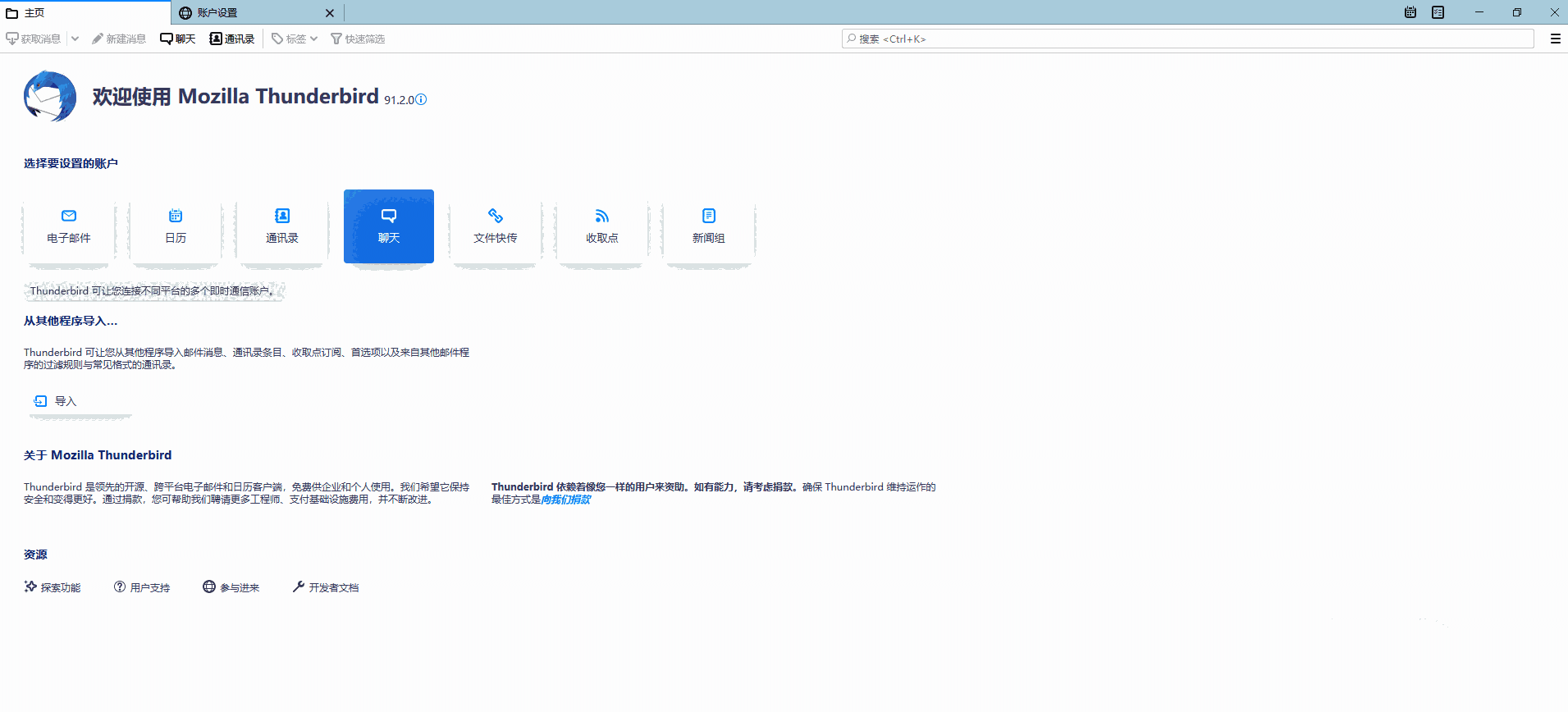
Task: Set up a Calendar (日历) account
Action: (x=176, y=226)
